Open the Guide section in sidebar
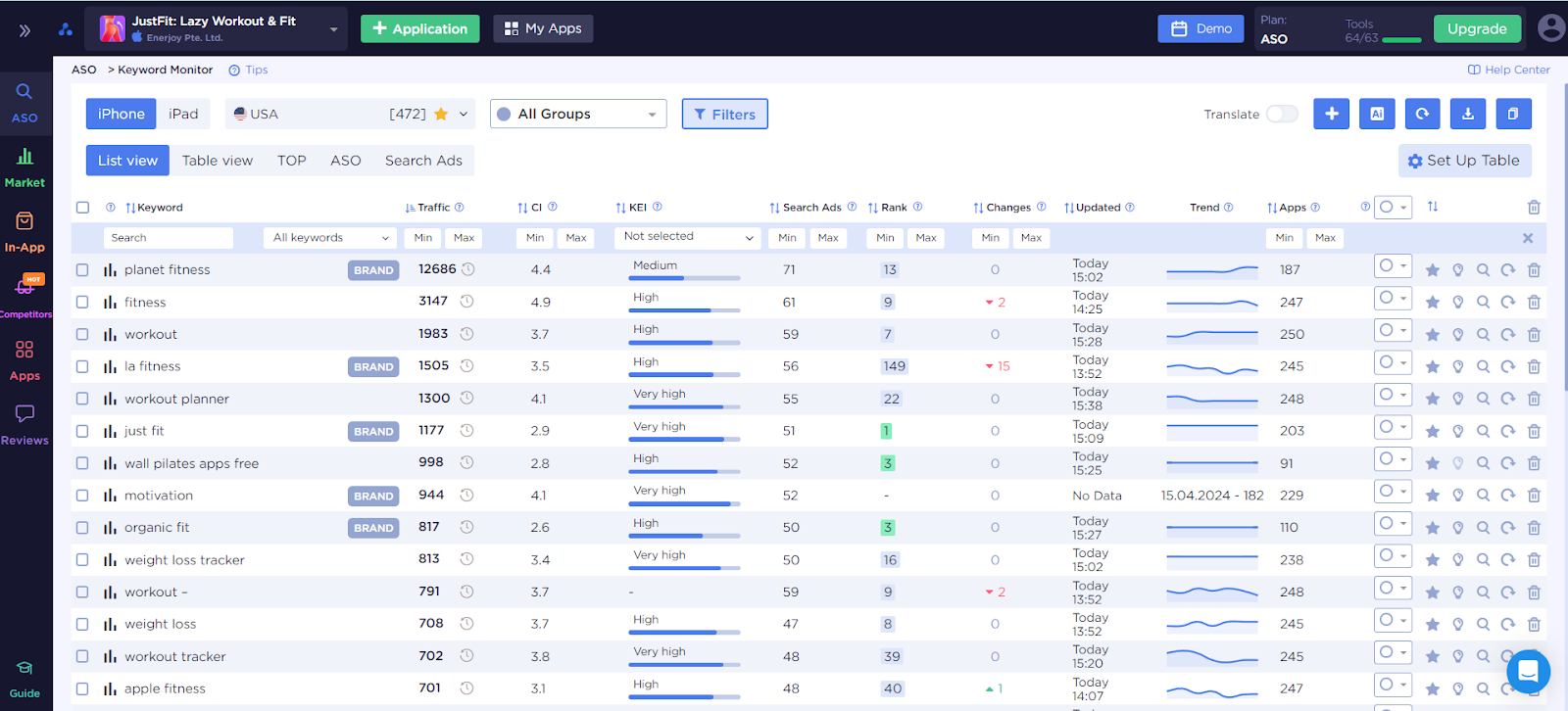This screenshot has width=1568, height=711. [24, 680]
